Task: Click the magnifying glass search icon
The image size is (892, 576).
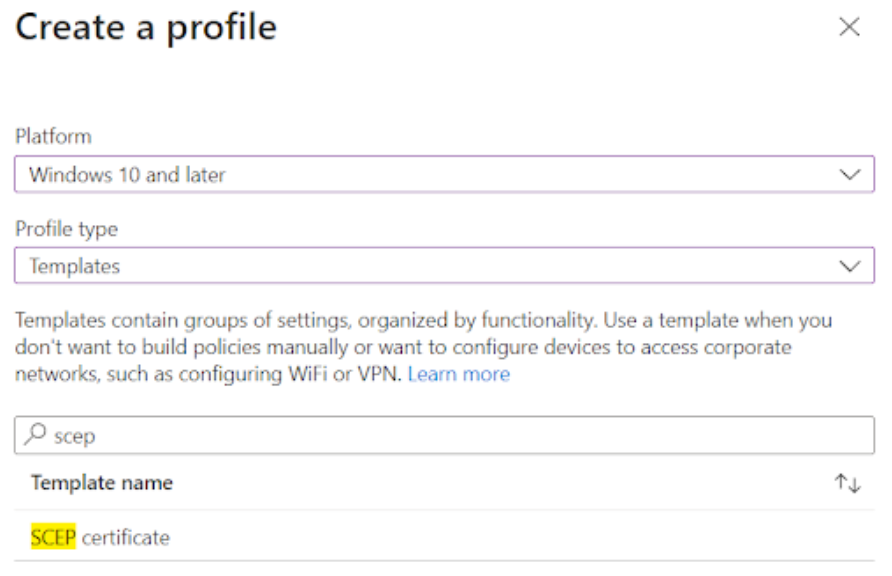Action: click(x=35, y=434)
